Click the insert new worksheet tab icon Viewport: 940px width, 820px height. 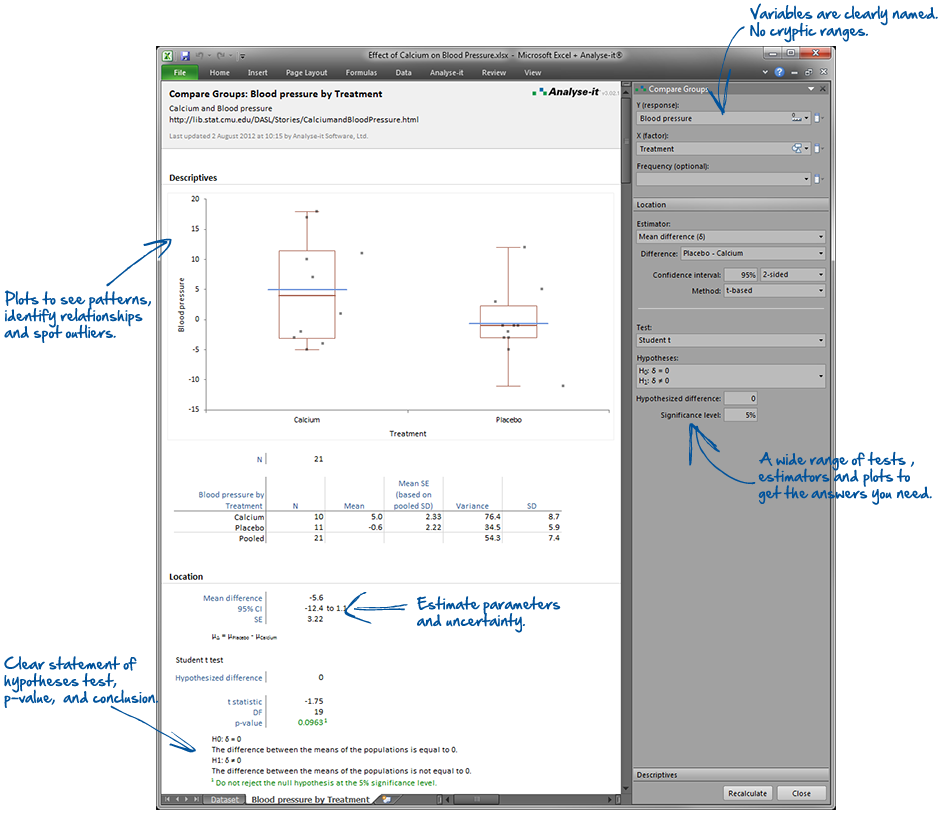(x=384, y=799)
